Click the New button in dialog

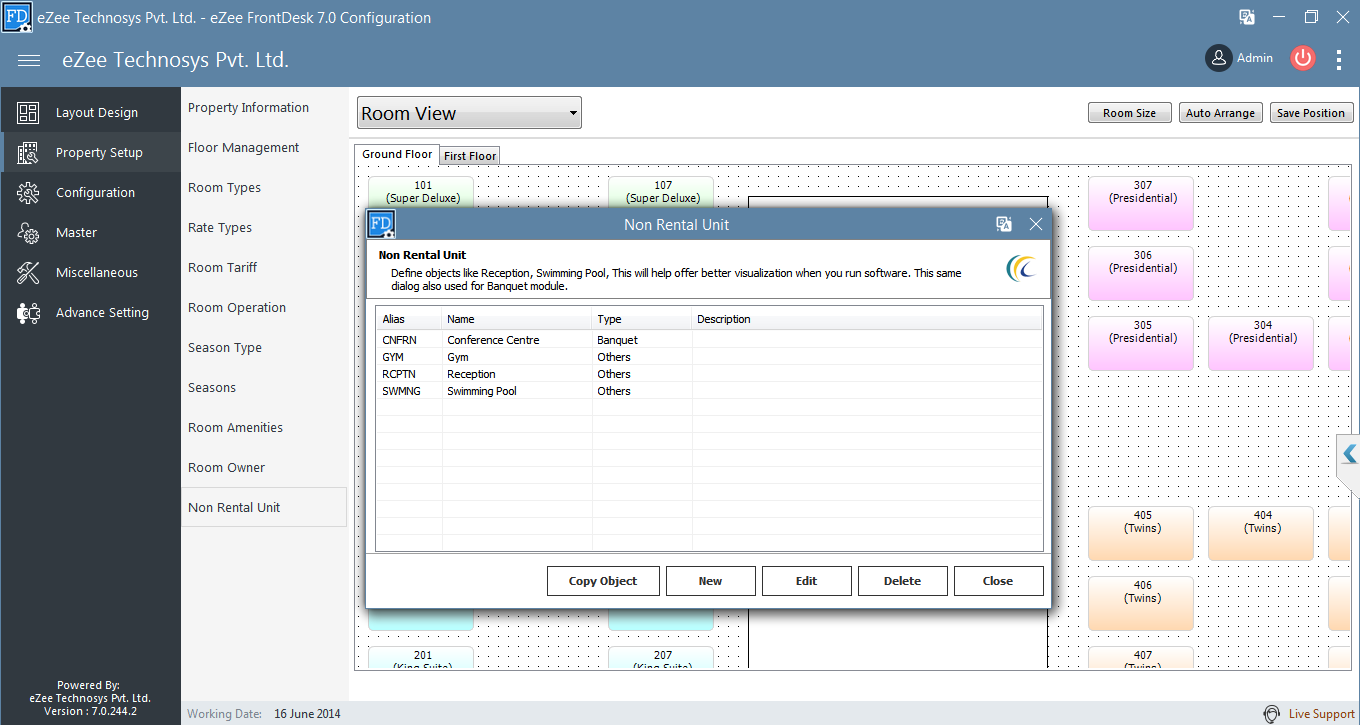[x=710, y=581]
